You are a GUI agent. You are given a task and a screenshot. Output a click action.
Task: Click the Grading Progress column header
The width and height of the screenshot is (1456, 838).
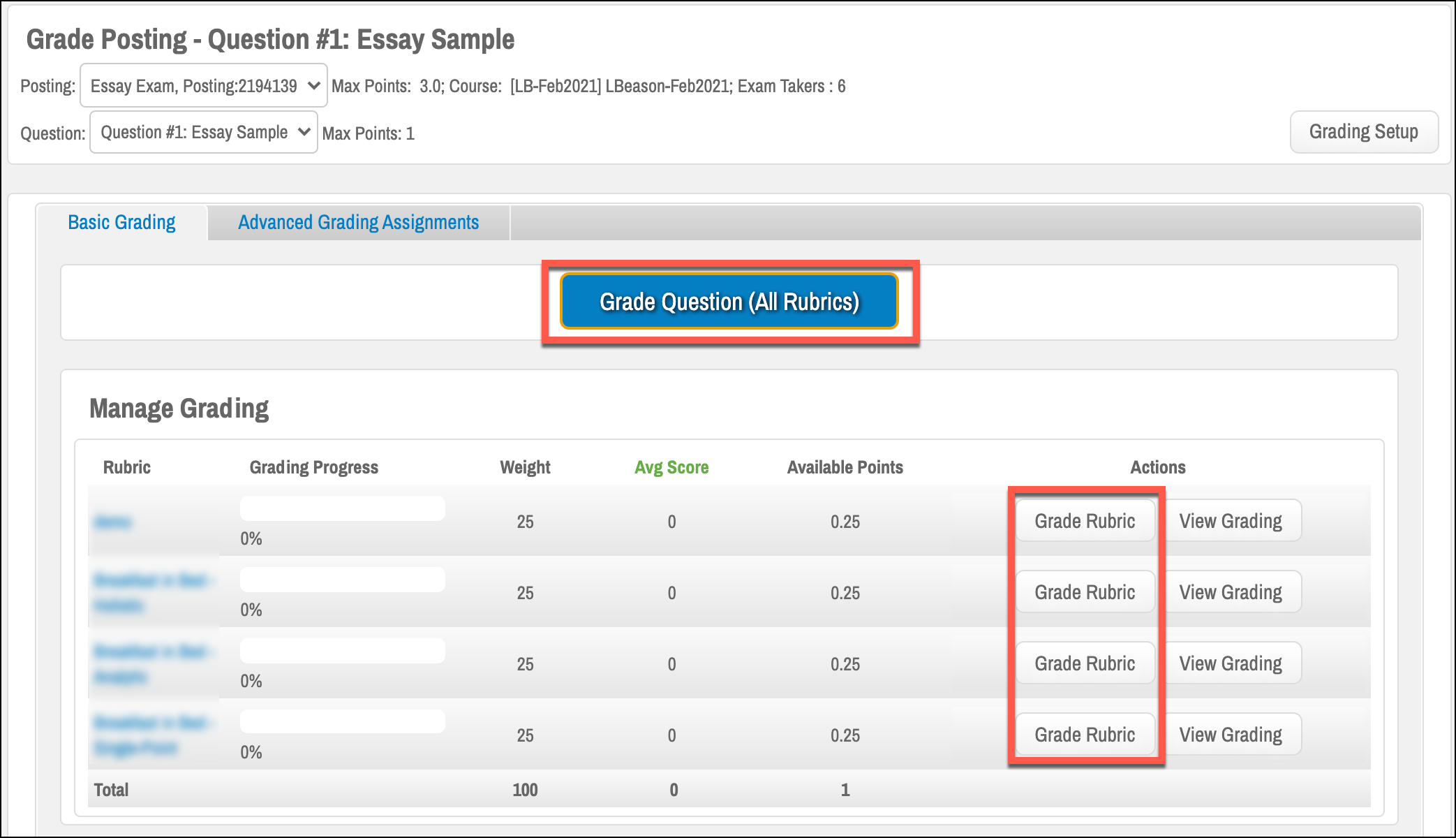click(x=314, y=467)
